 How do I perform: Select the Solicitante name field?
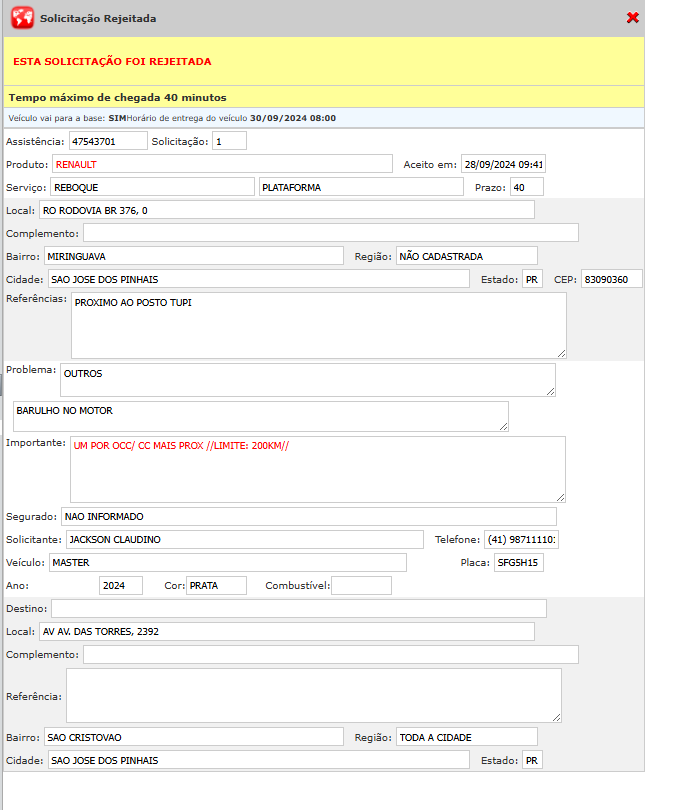tap(244, 540)
